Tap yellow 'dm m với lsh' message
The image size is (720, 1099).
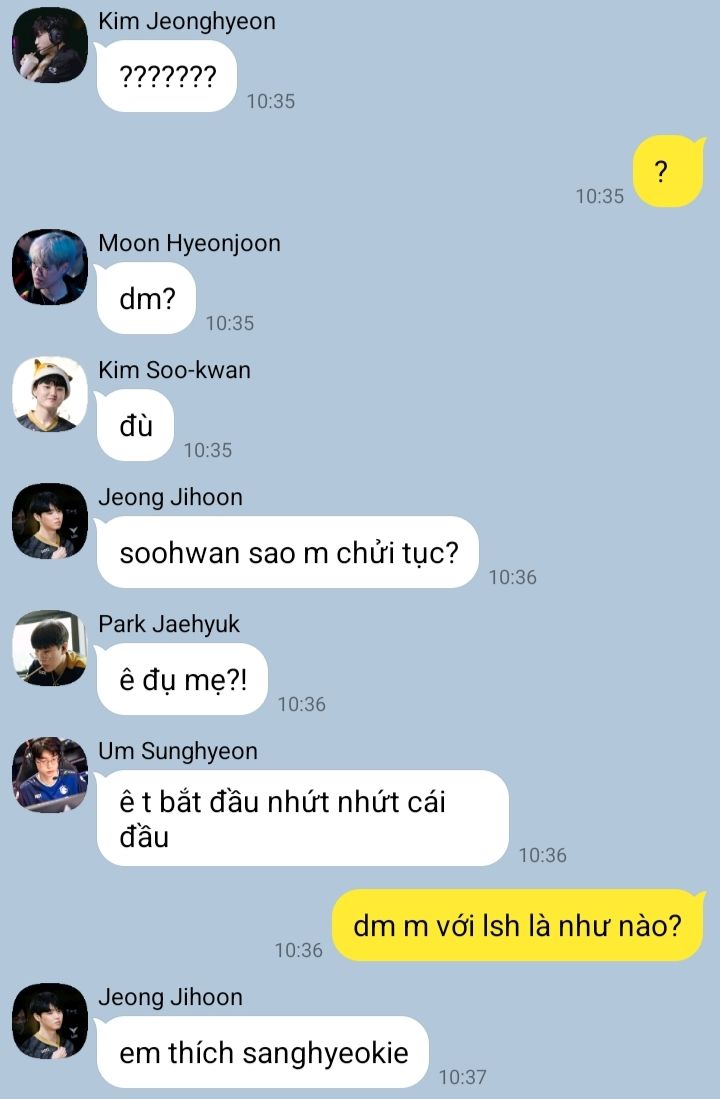tap(518, 925)
